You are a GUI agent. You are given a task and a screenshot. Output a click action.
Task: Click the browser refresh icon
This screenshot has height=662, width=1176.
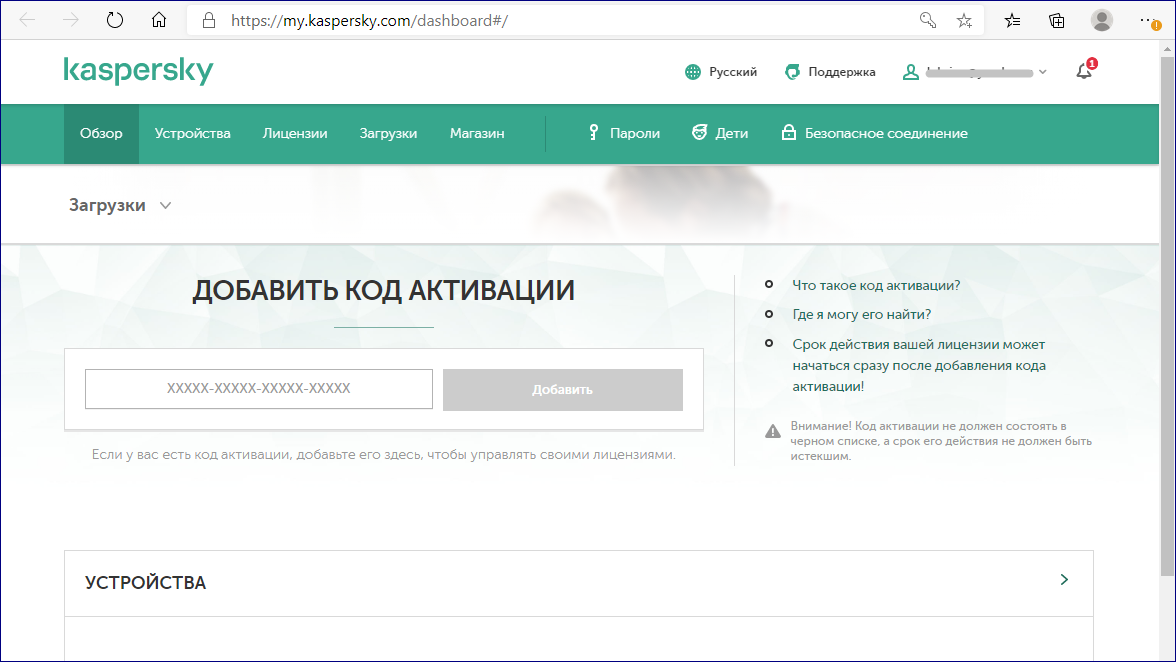click(114, 20)
